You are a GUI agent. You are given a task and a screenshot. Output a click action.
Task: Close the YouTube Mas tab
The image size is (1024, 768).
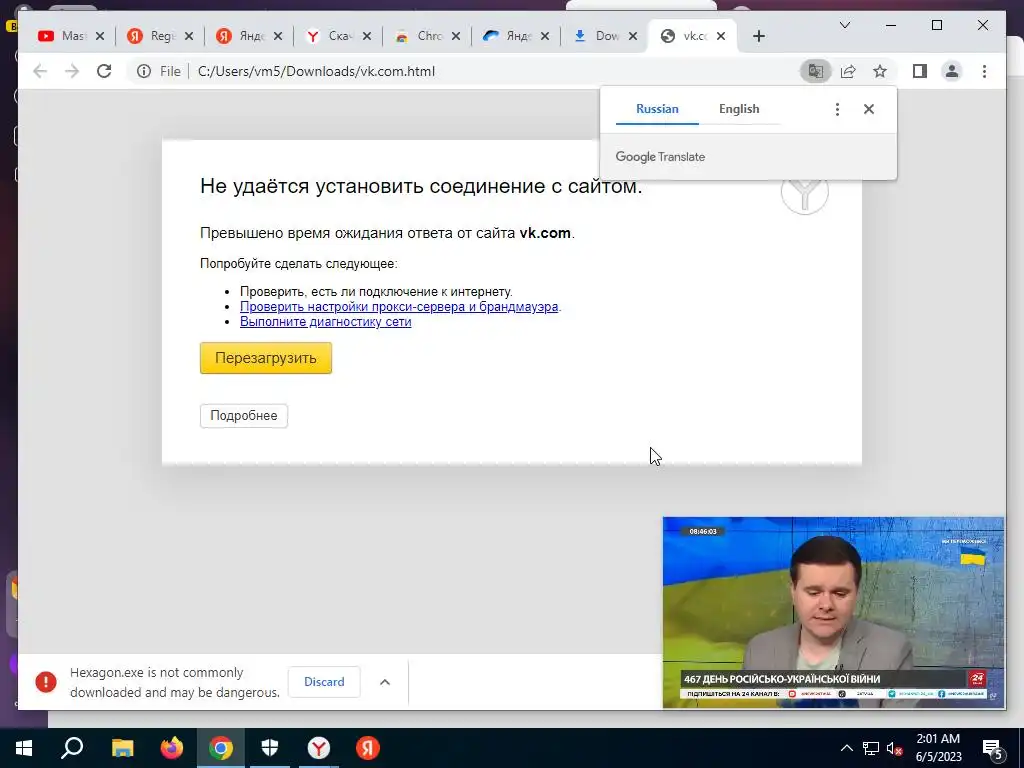coord(99,36)
